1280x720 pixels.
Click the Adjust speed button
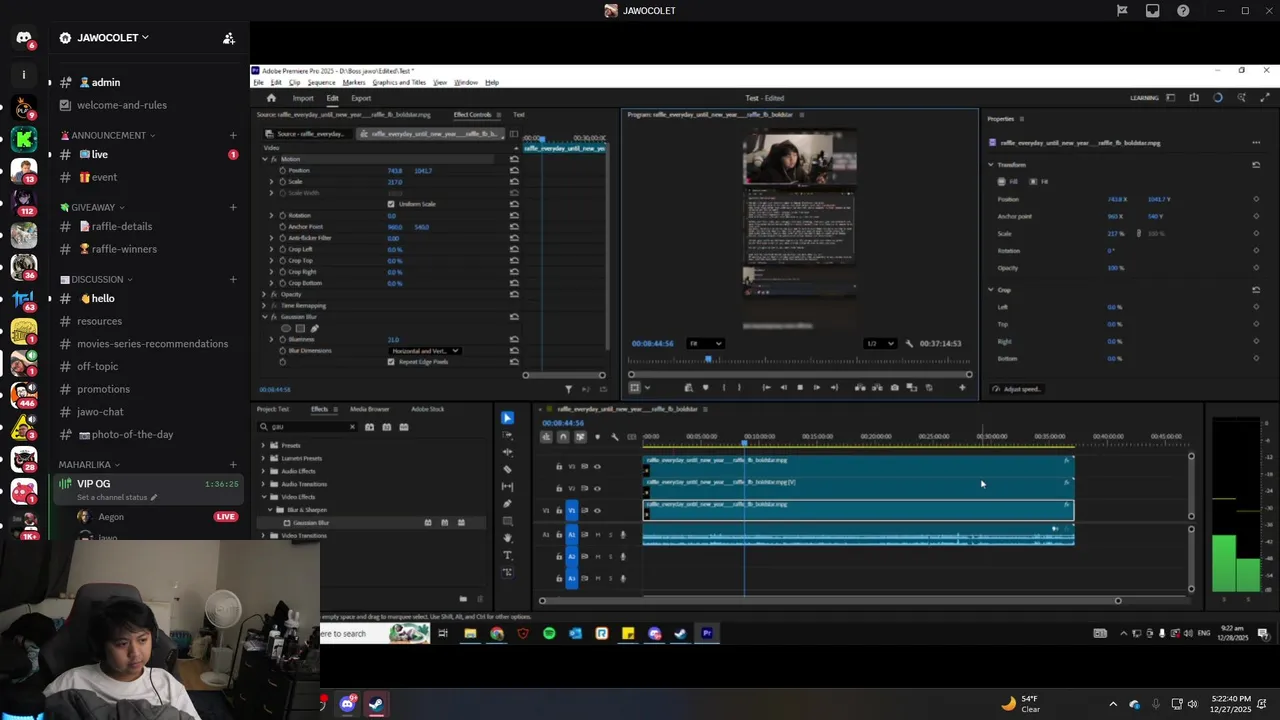(x=1016, y=389)
